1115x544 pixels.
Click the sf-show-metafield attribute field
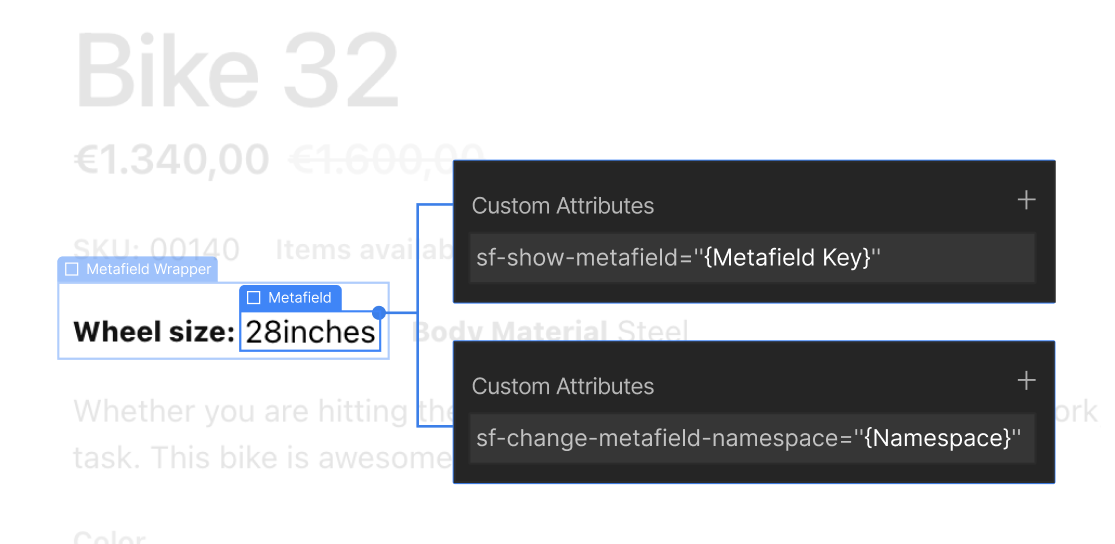tap(752, 257)
